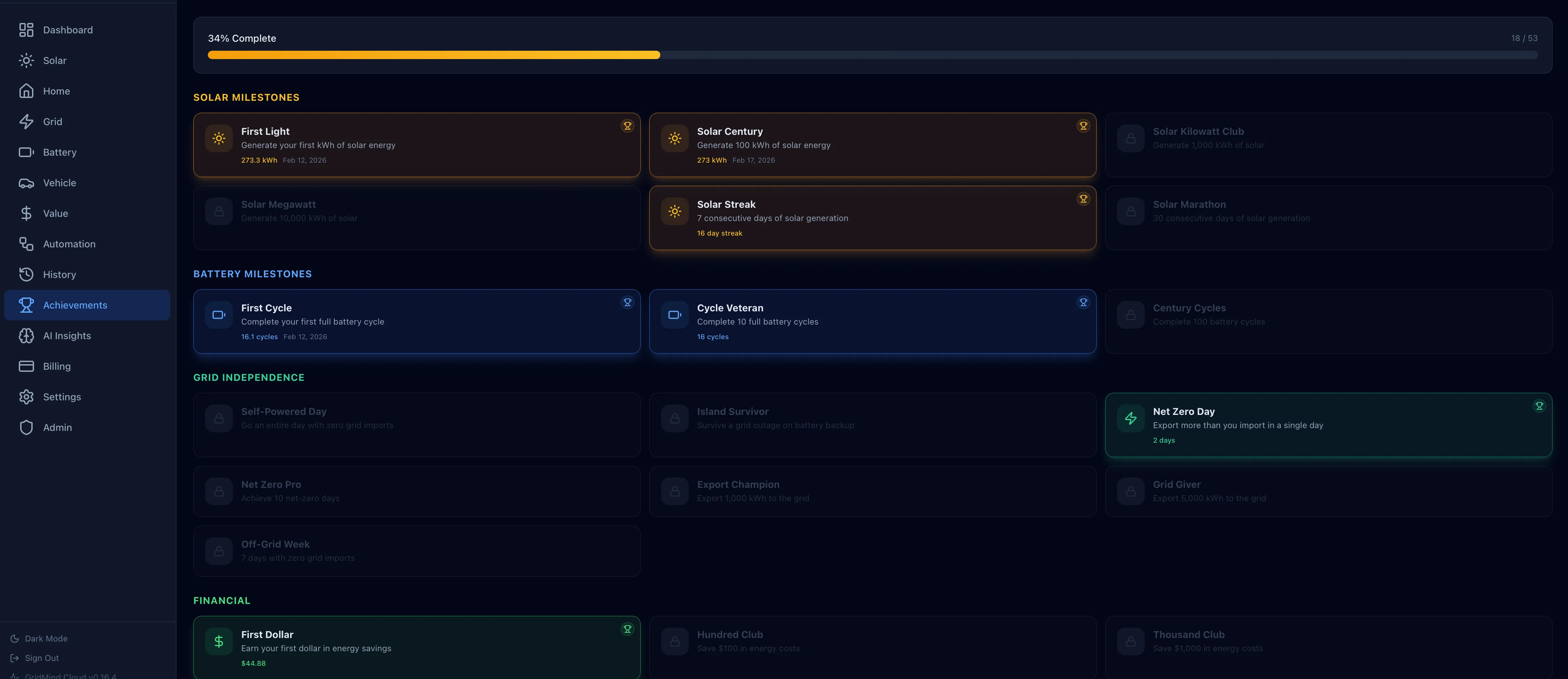Click the Battery sidebar icon

click(26, 152)
